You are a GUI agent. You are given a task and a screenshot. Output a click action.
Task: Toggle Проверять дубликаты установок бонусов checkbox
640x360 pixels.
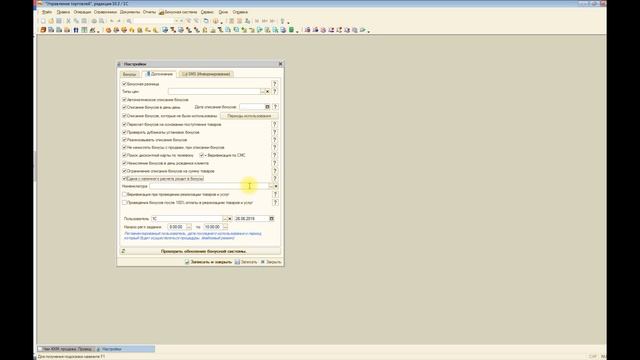click(x=124, y=132)
